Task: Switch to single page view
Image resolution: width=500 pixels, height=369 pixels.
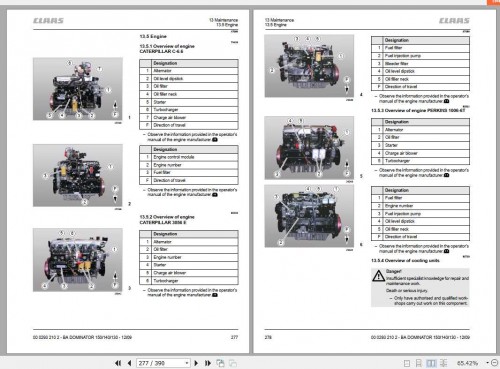Action: tap(407, 363)
